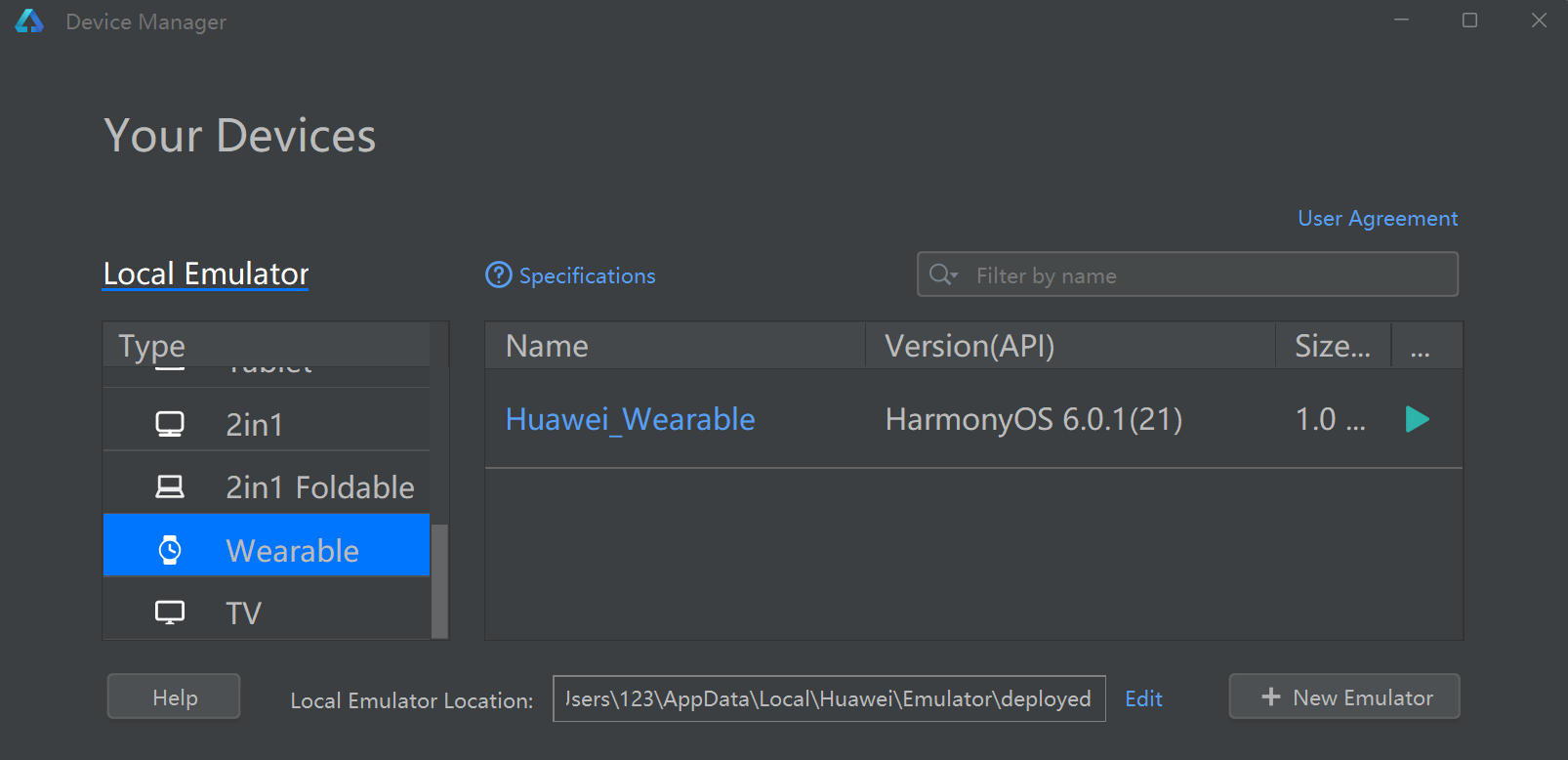1568x760 pixels.
Task: Sort by the Name column header
Action: coord(676,346)
